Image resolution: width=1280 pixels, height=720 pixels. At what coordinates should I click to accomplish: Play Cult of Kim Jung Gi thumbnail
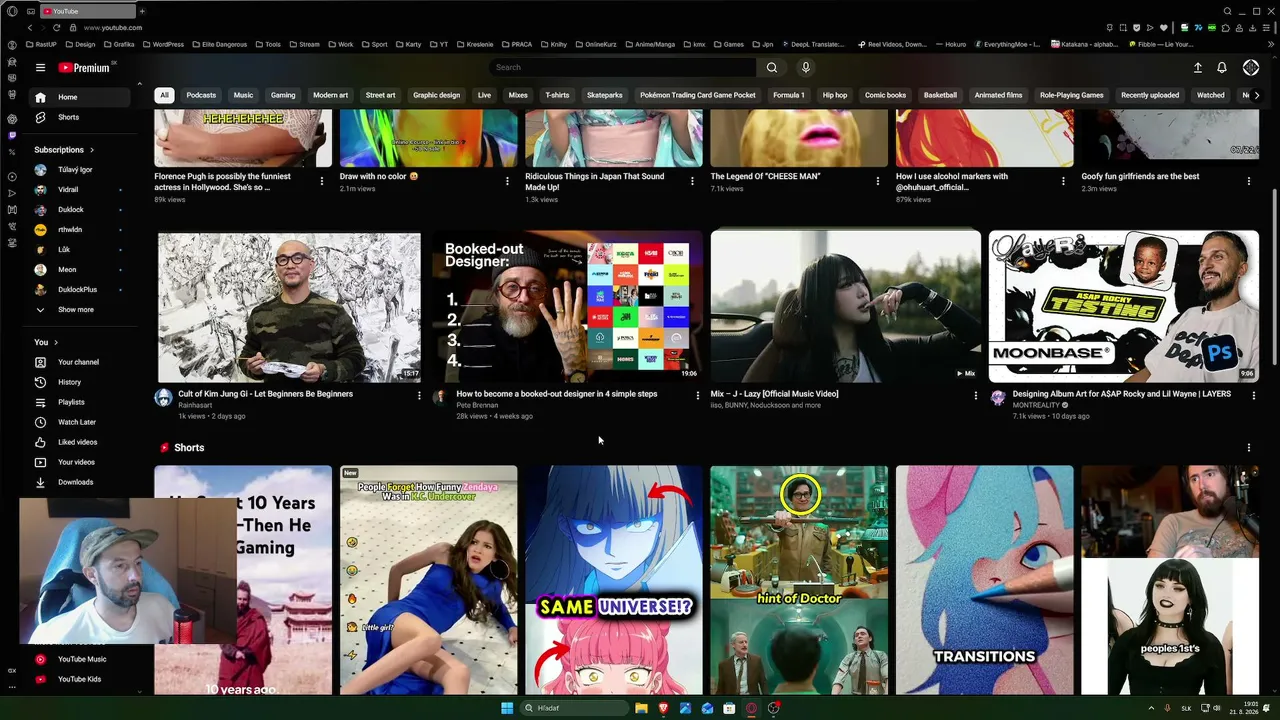(289, 306)
